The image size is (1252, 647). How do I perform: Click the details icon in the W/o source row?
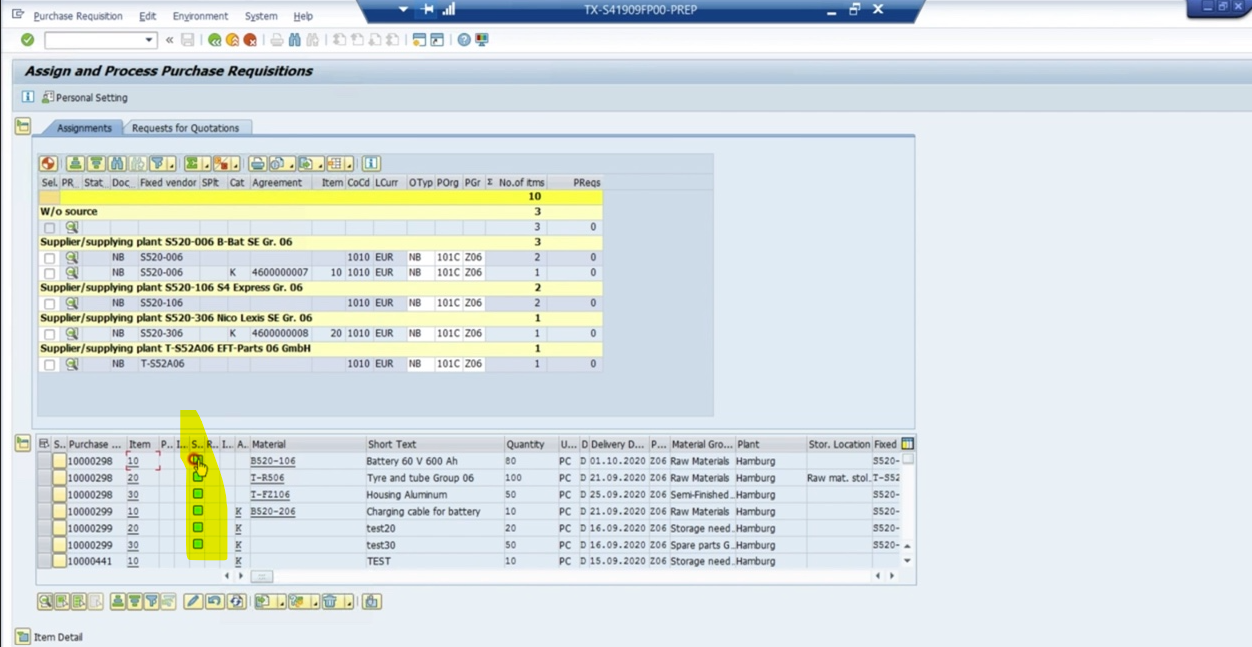point(71,227)
